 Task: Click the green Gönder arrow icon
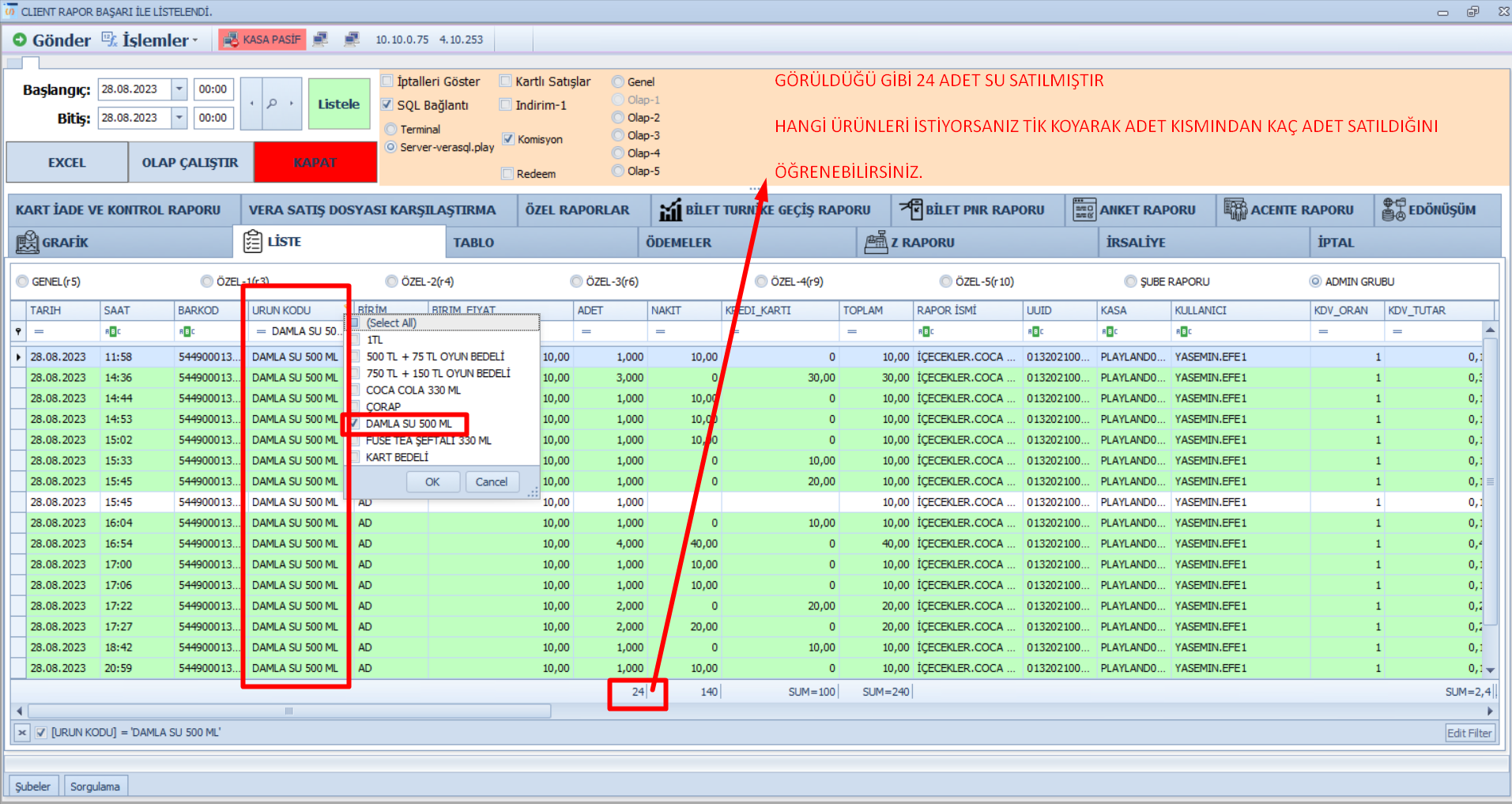coord(20,40)
